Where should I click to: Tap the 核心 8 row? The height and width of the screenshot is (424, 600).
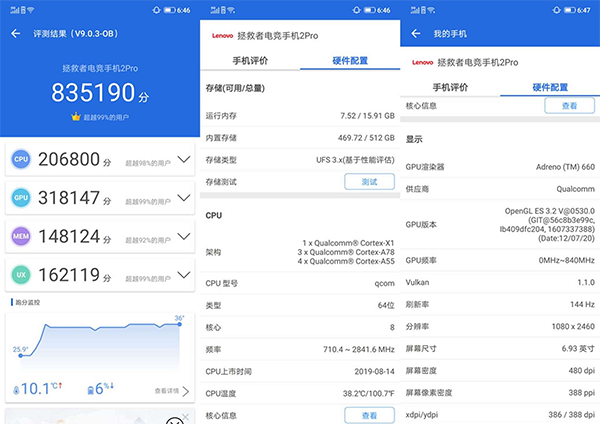tap(300, 328)
